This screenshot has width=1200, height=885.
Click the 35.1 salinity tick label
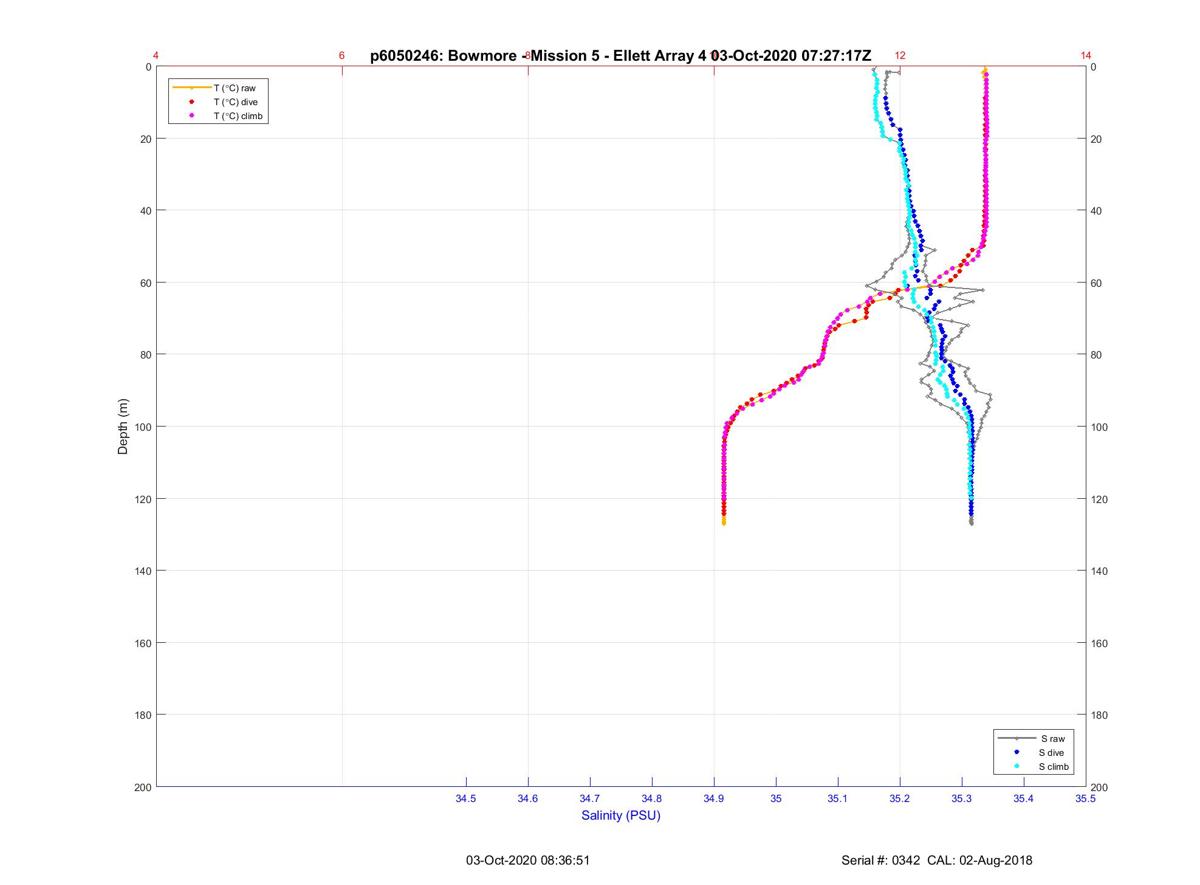[x=838, y=799]
